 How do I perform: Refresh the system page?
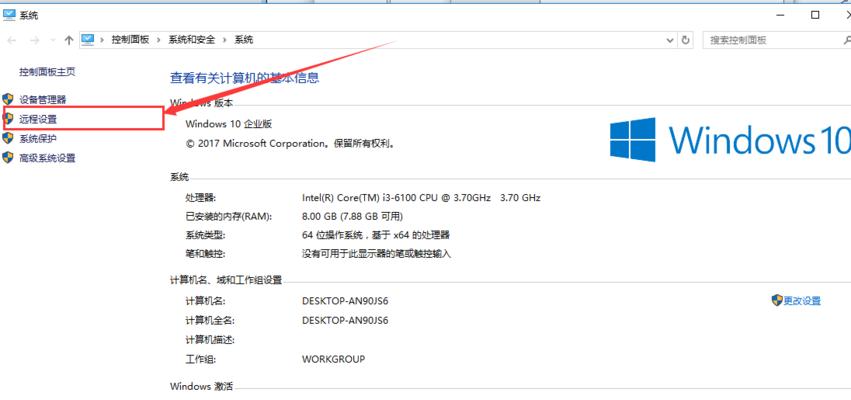point(685,40)
